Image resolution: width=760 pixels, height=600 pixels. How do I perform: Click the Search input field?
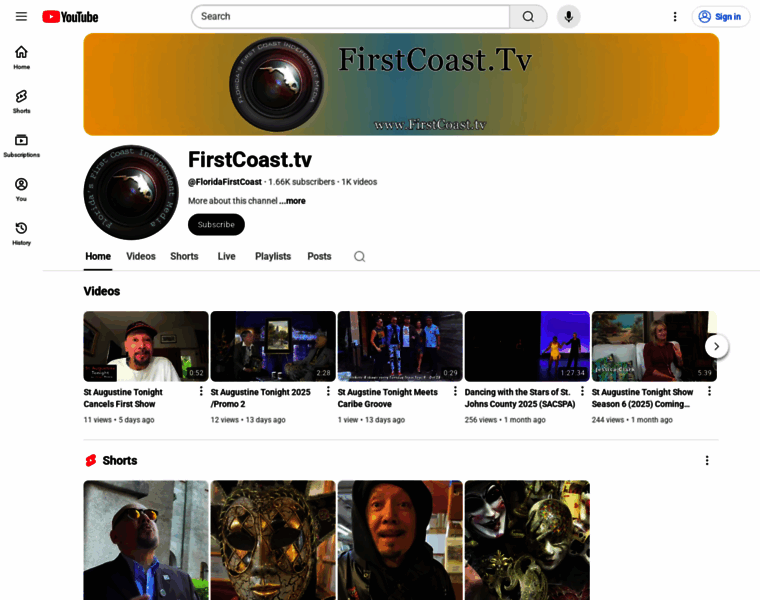[350, 16]
